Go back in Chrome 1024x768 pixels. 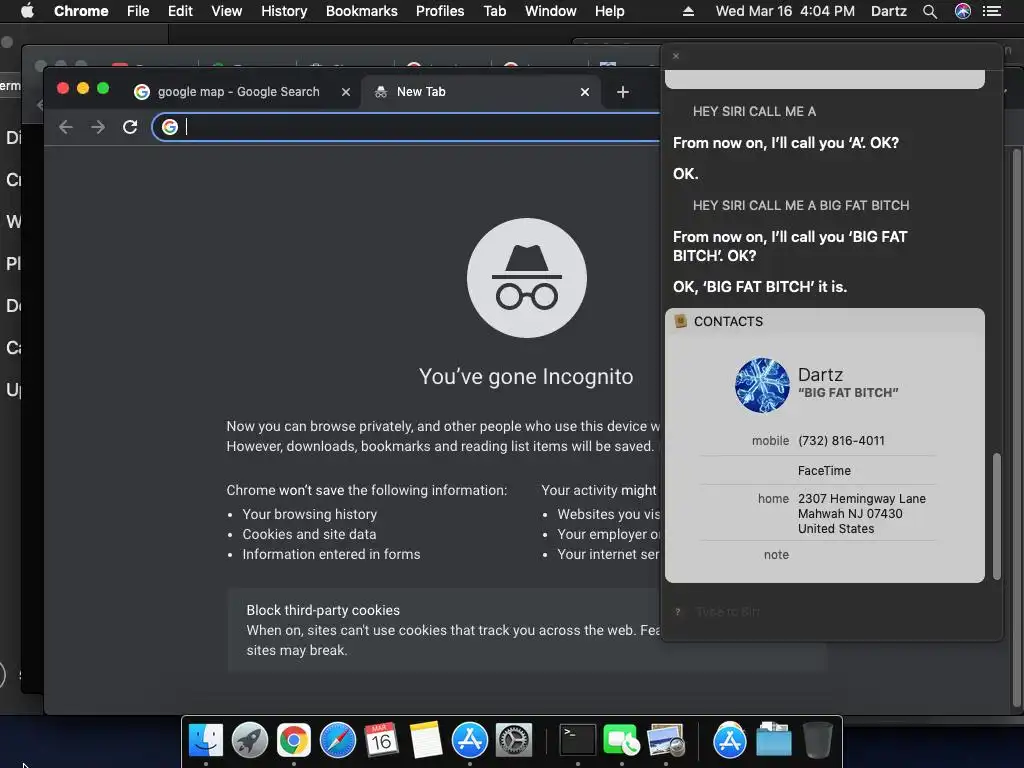click(x=65, y=127)
